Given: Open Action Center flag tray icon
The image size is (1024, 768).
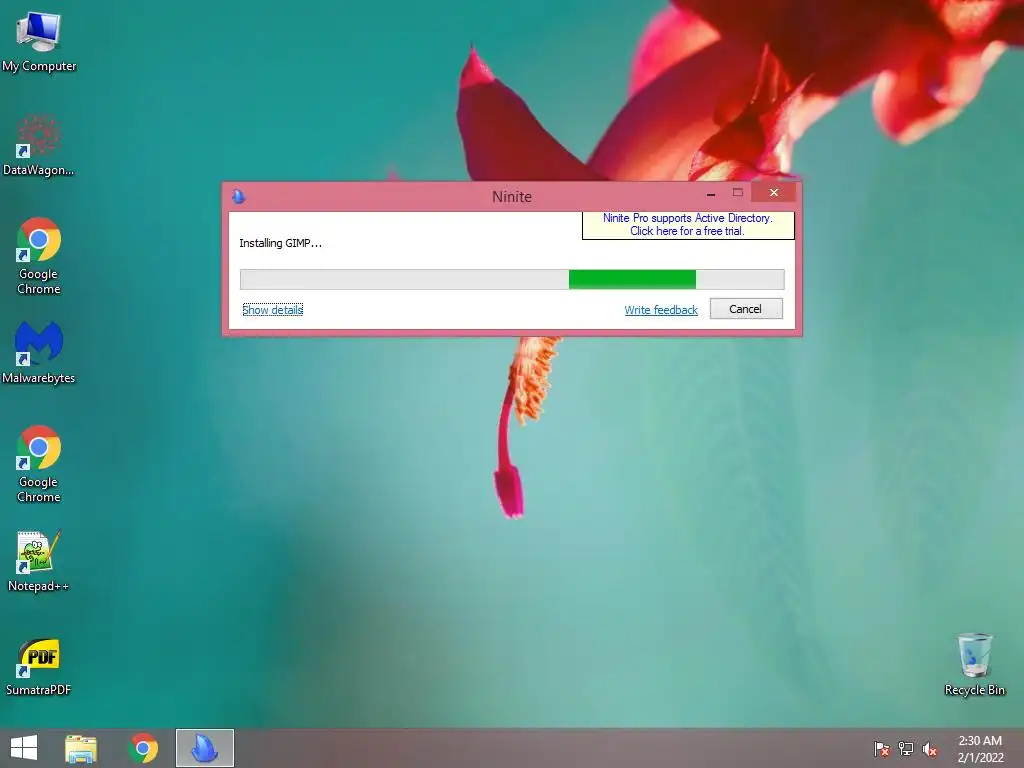Looking at the screenshot, I should pos(881,748).
